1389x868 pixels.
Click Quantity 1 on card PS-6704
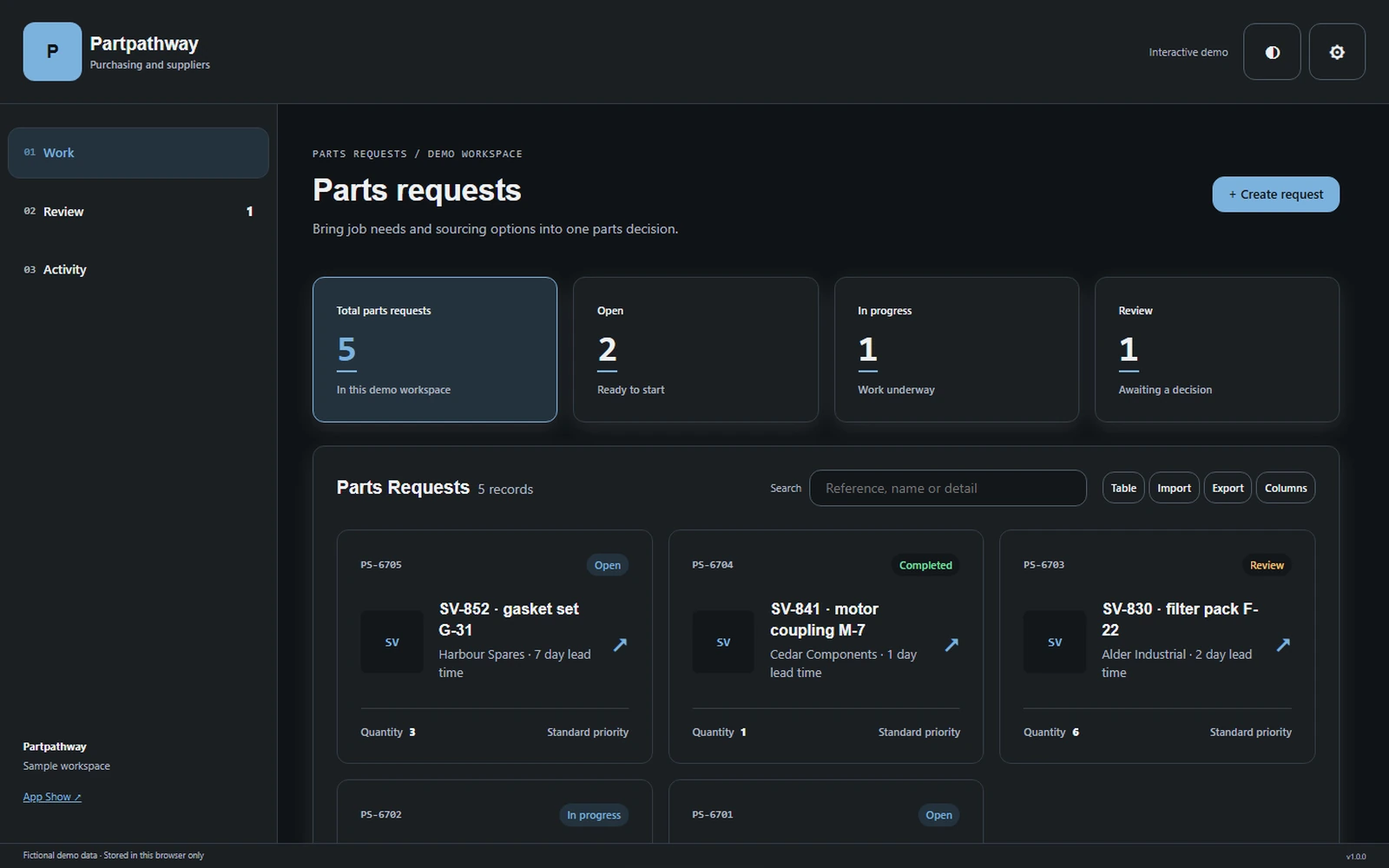[x=719, y=733]
